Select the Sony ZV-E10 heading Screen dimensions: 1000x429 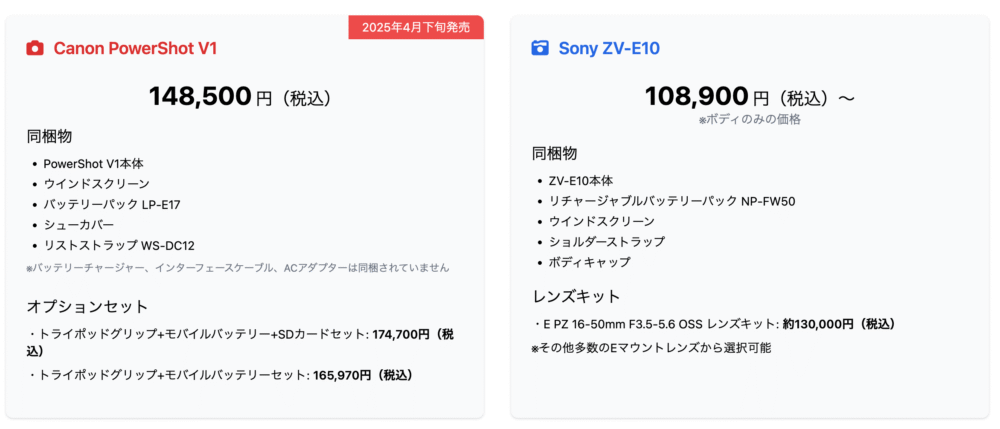point(609,48)
